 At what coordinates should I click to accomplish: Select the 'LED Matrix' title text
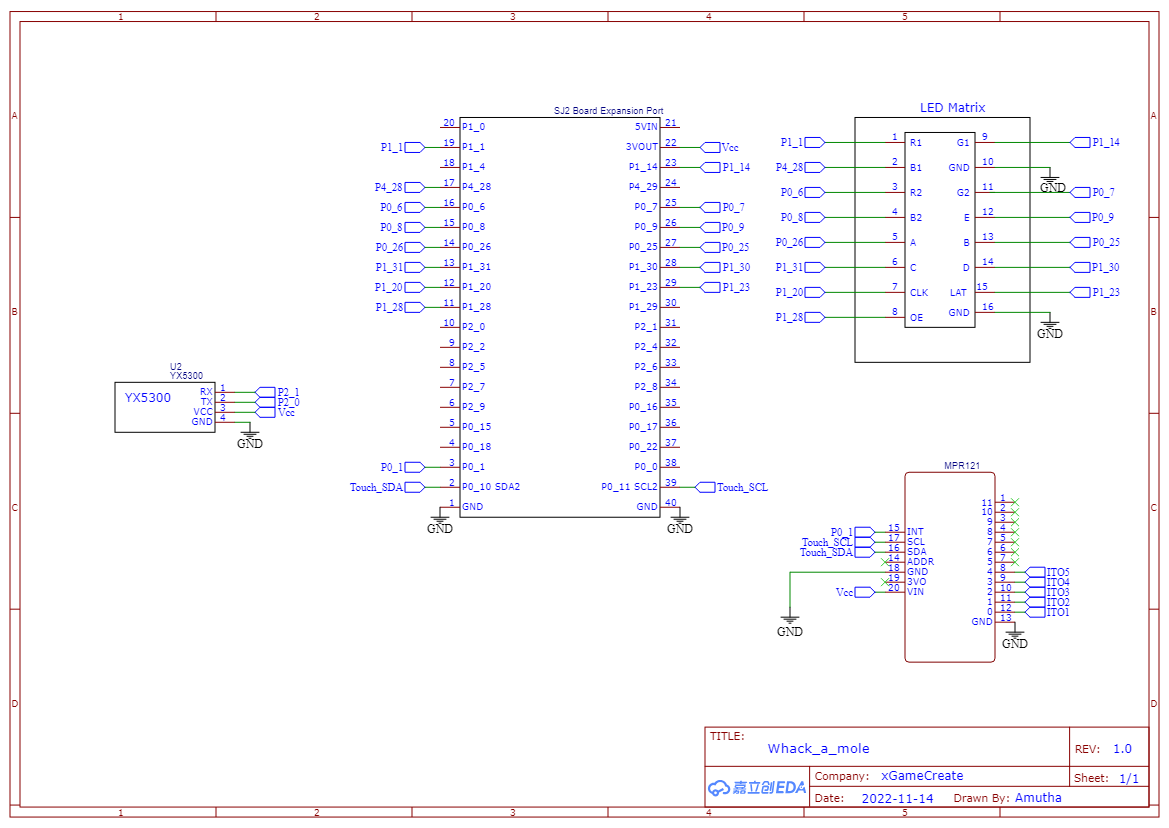(952, 107)
